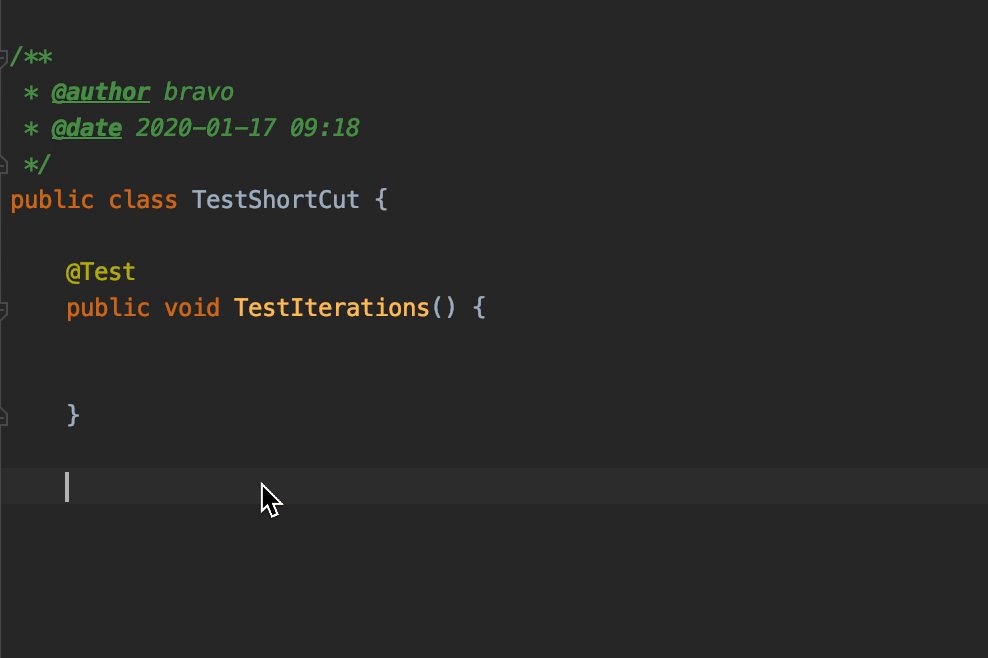Click fold marker at Javadoc comment end
The width and height of the screenshot is (988, 658).
[x=4, y=164]
